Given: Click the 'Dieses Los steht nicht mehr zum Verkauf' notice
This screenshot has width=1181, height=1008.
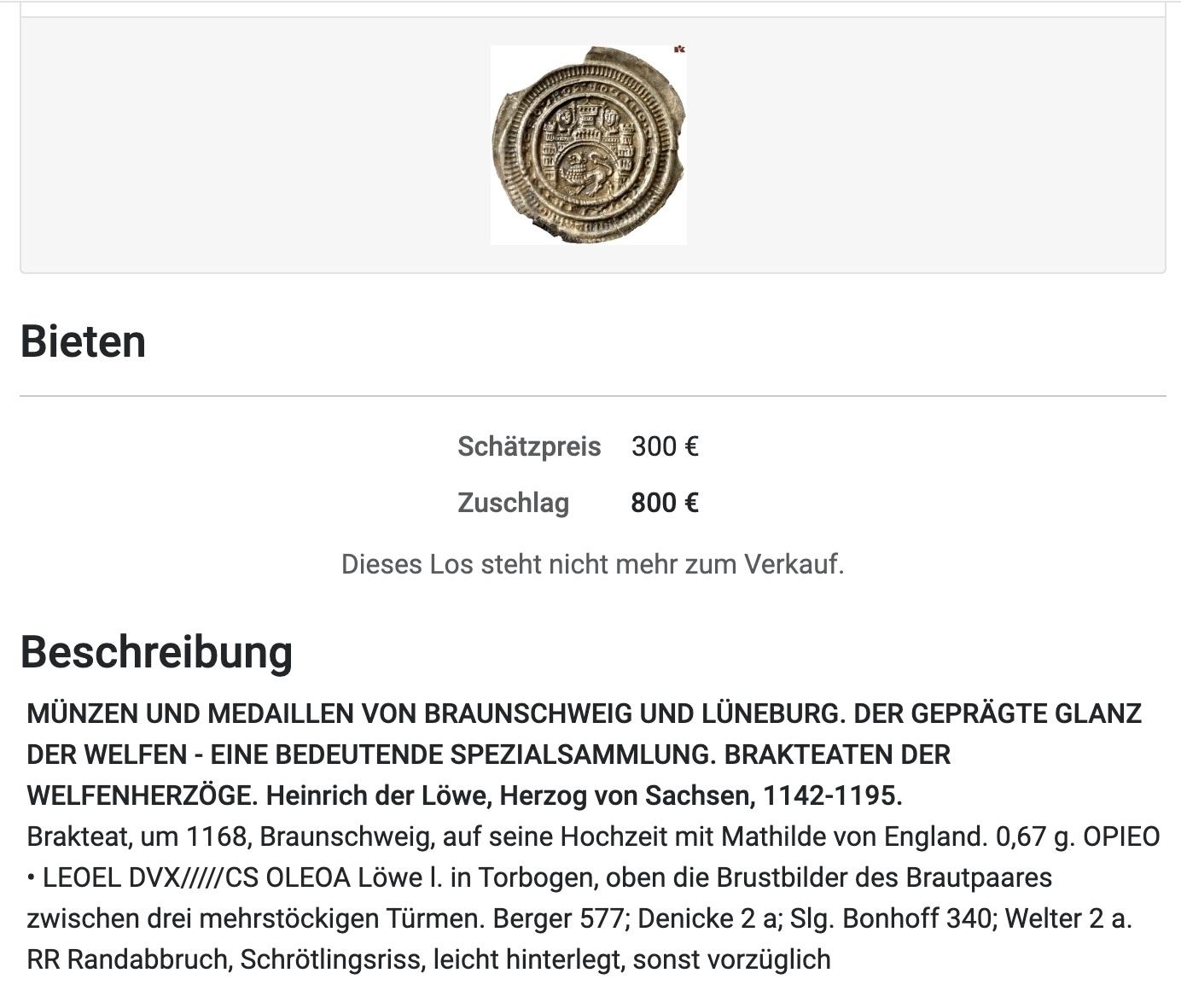Looking at the screenshot, I should click(x=592, y=564).
